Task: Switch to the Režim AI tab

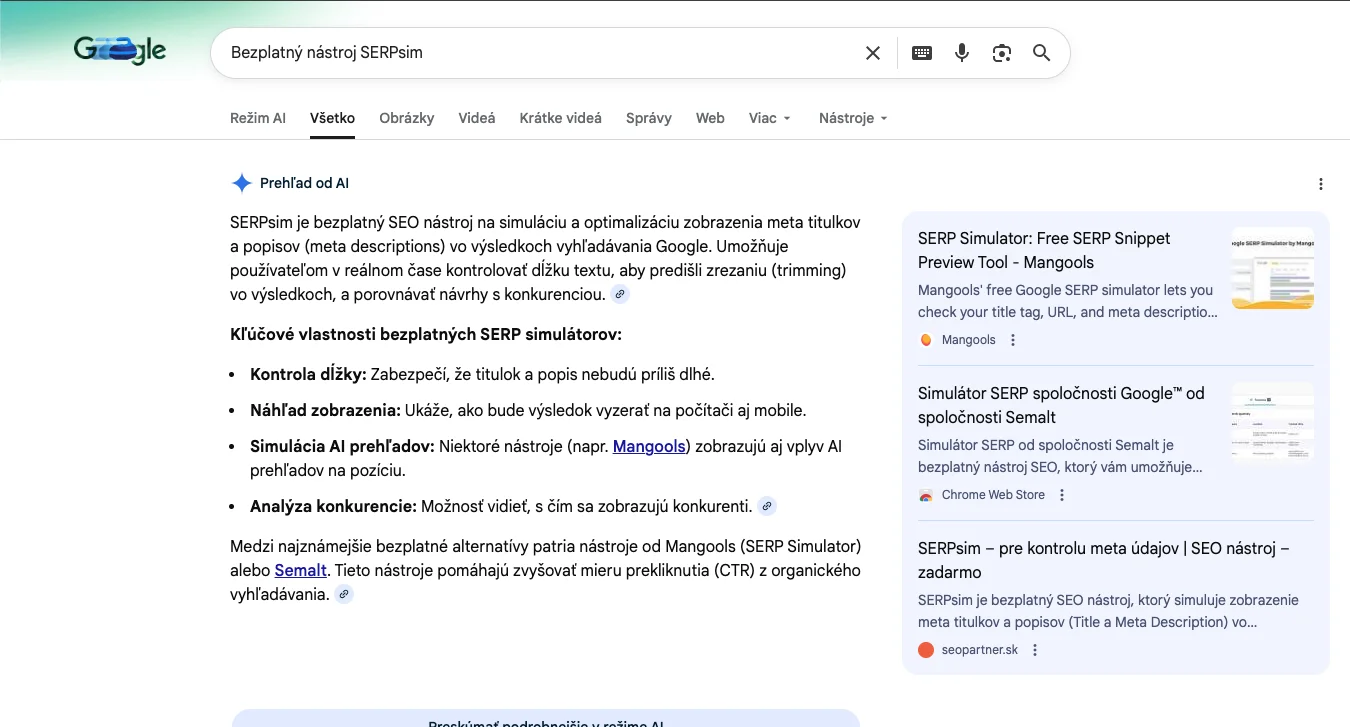Action: click(x=258, y=118)
